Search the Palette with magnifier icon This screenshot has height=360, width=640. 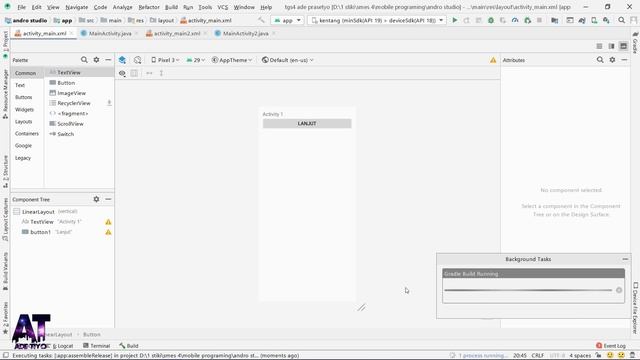[x=84, y=60]
